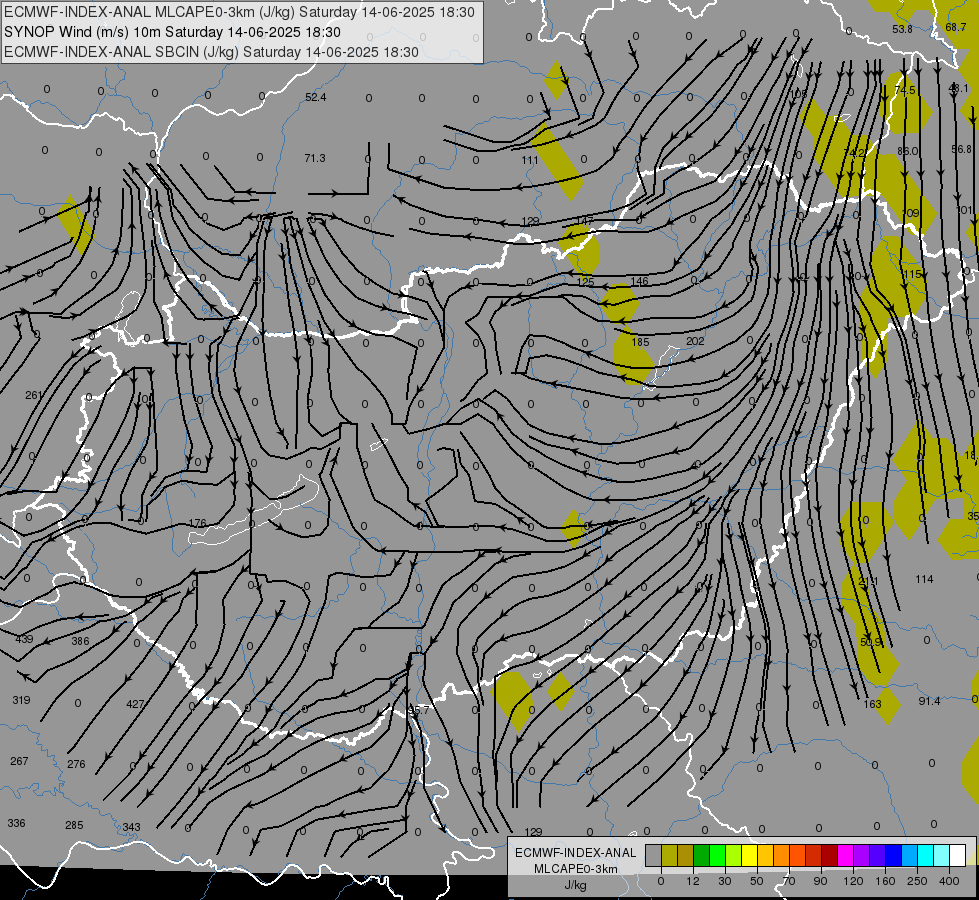Select the white swatch at the legend end

point(958,856)
